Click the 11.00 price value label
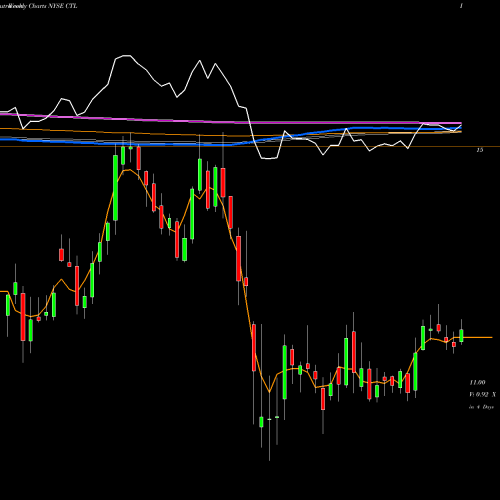 point(477,382)
